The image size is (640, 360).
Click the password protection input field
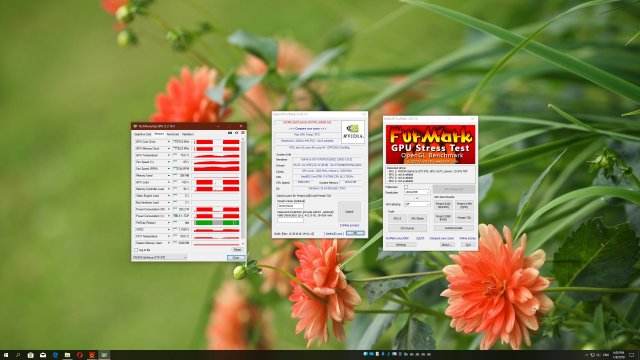(x=290, y=220)
